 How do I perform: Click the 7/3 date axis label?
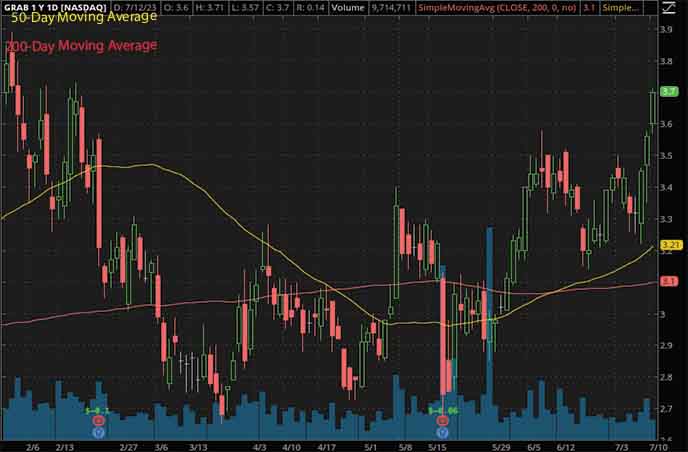[621, 447]
